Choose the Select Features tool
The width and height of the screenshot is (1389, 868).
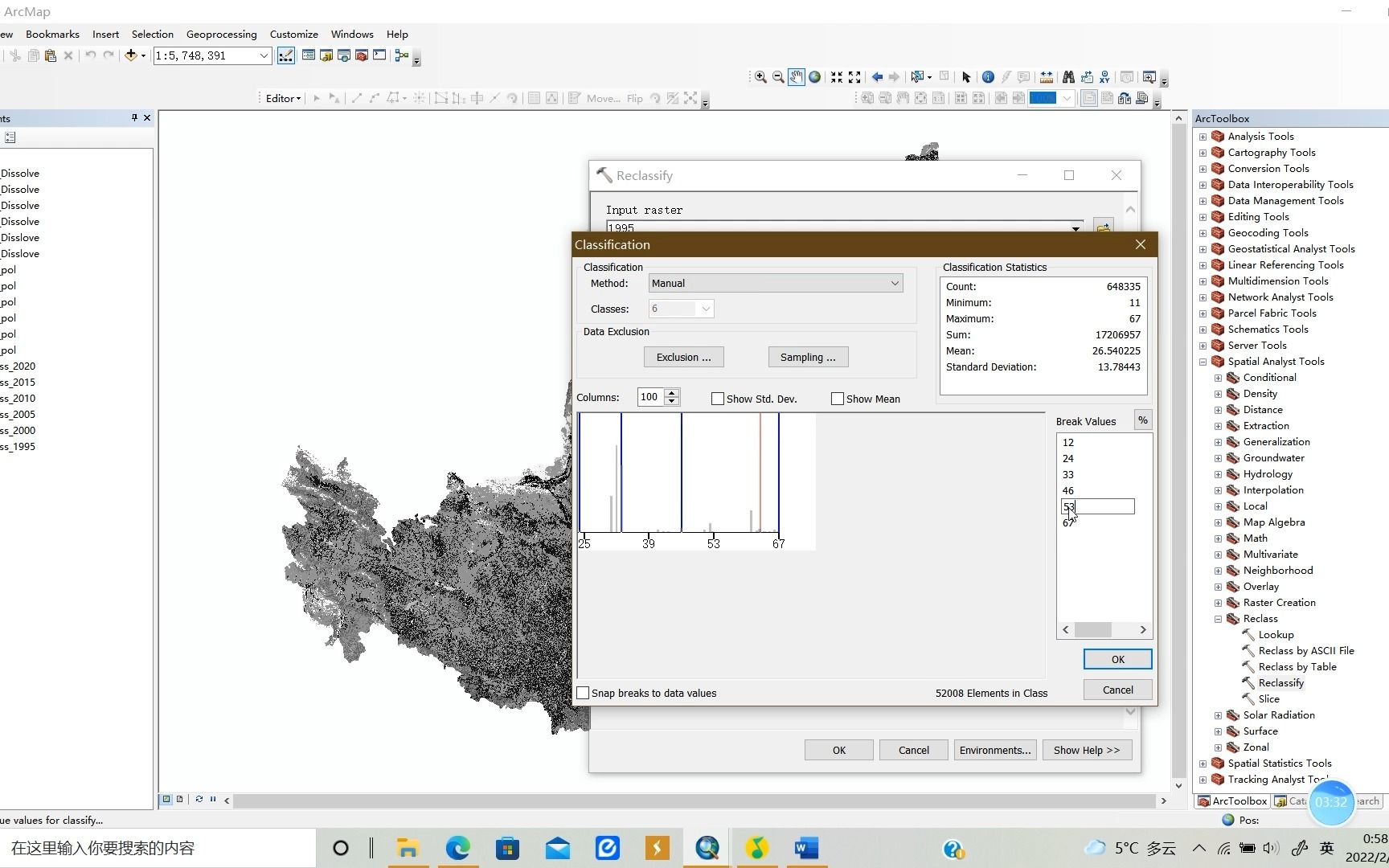click(917, 77)
